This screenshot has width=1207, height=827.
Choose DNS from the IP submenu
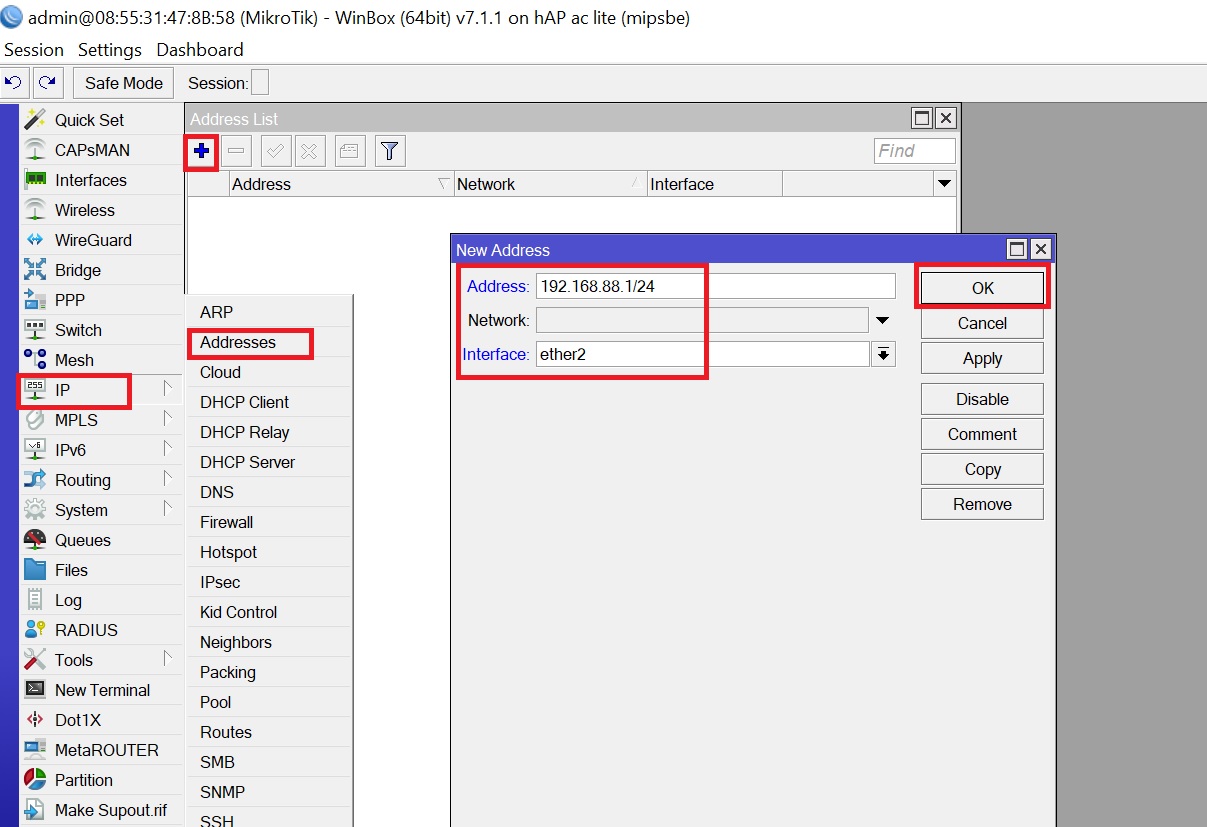pos(270,492)
